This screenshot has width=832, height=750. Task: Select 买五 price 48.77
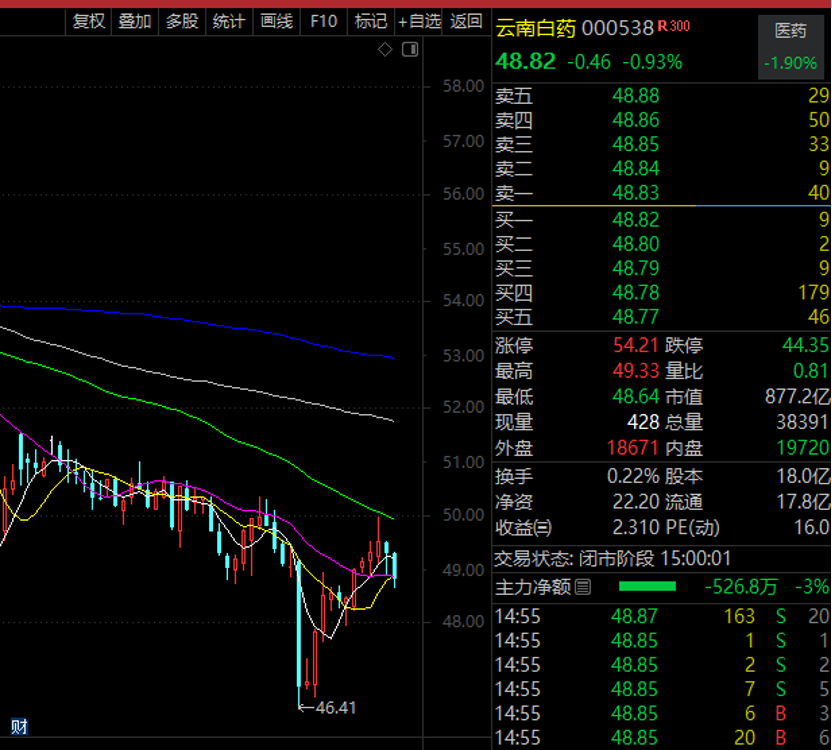coord(636,317)
